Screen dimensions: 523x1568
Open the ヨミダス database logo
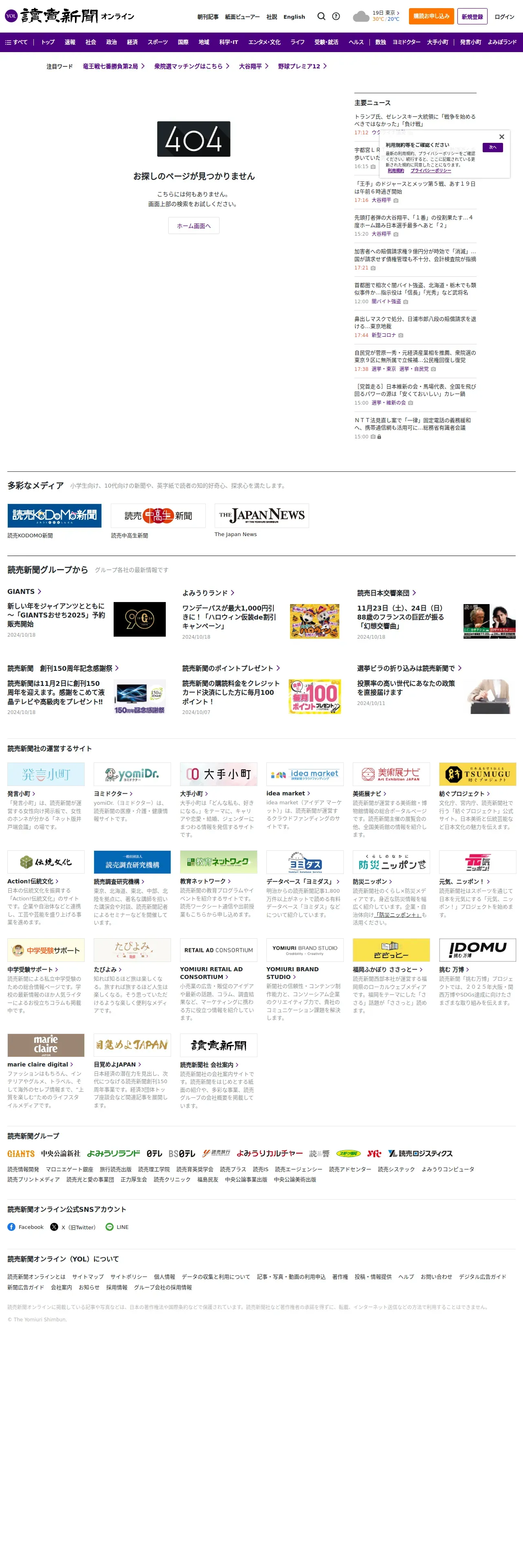point(305,862)
